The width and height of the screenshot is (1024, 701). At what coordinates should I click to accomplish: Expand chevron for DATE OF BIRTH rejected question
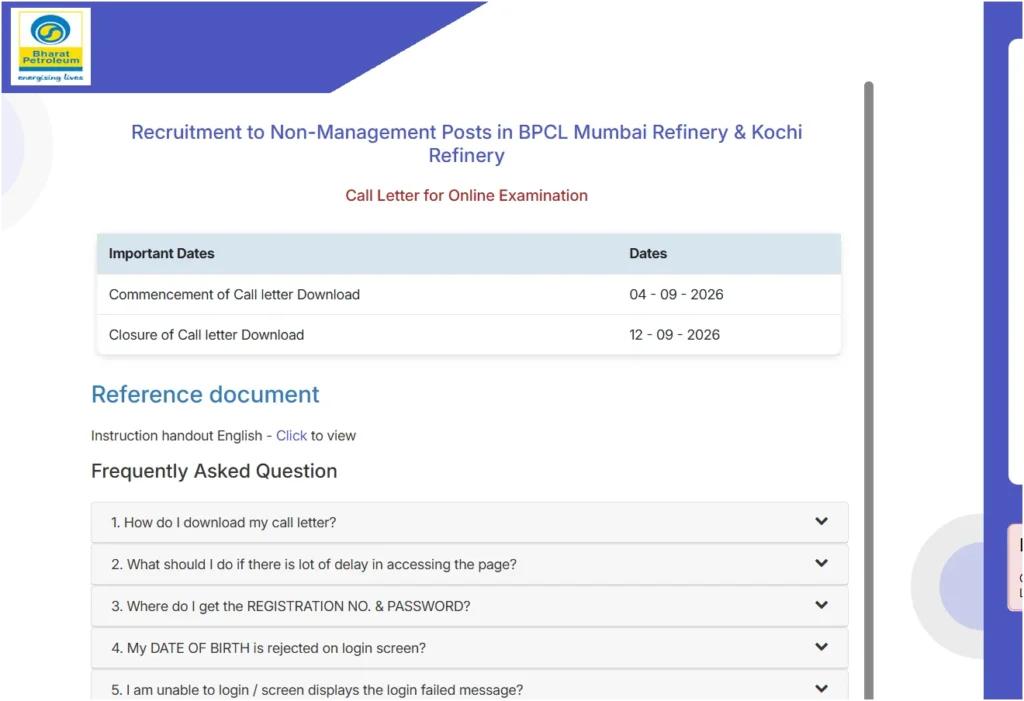(821, 647)
